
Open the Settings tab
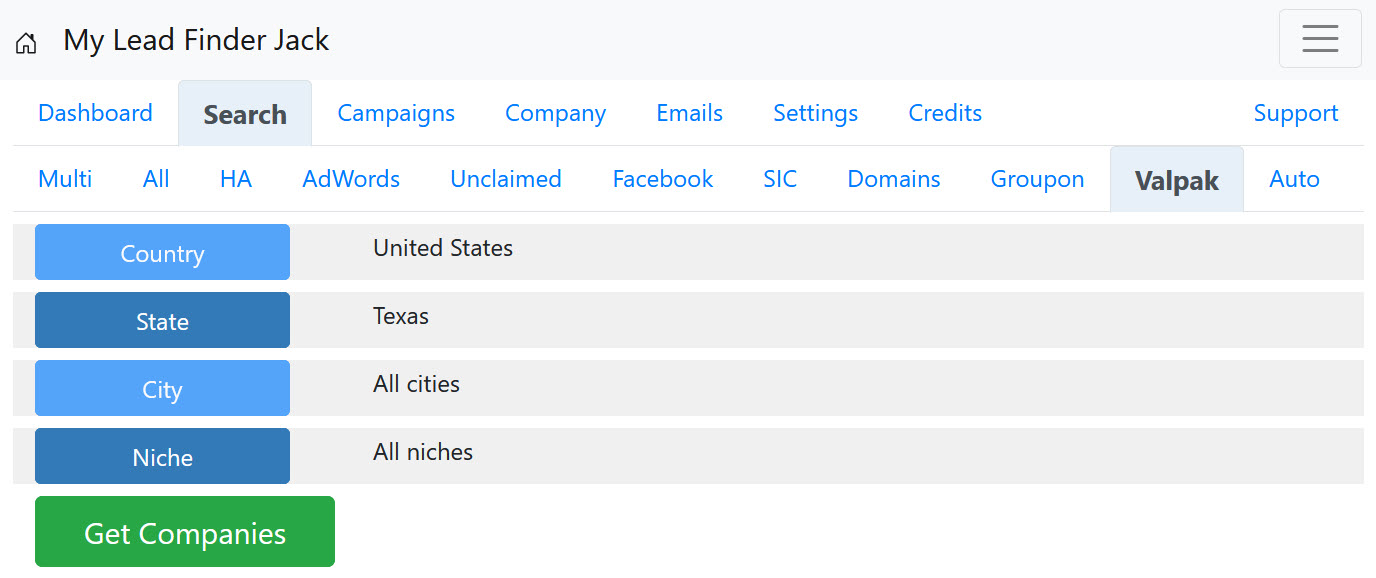click(x=815, y=114)
